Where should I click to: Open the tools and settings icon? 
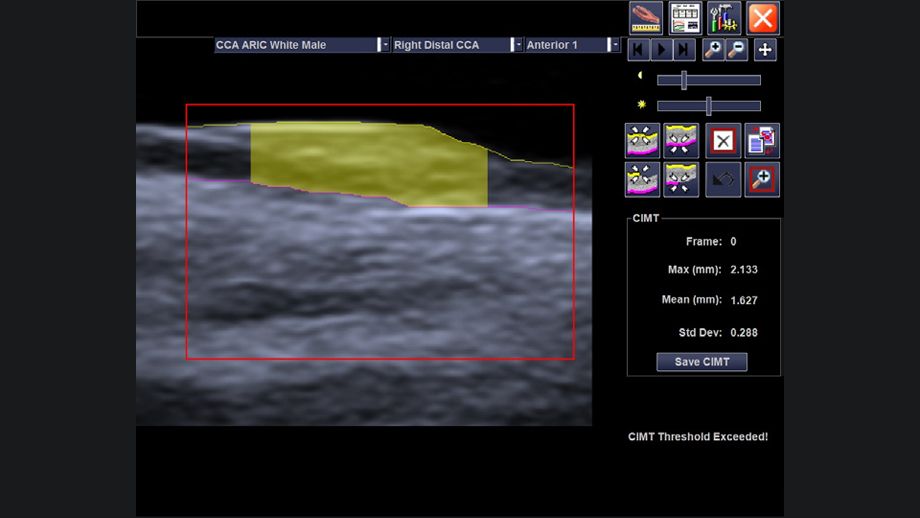(723, 18)
